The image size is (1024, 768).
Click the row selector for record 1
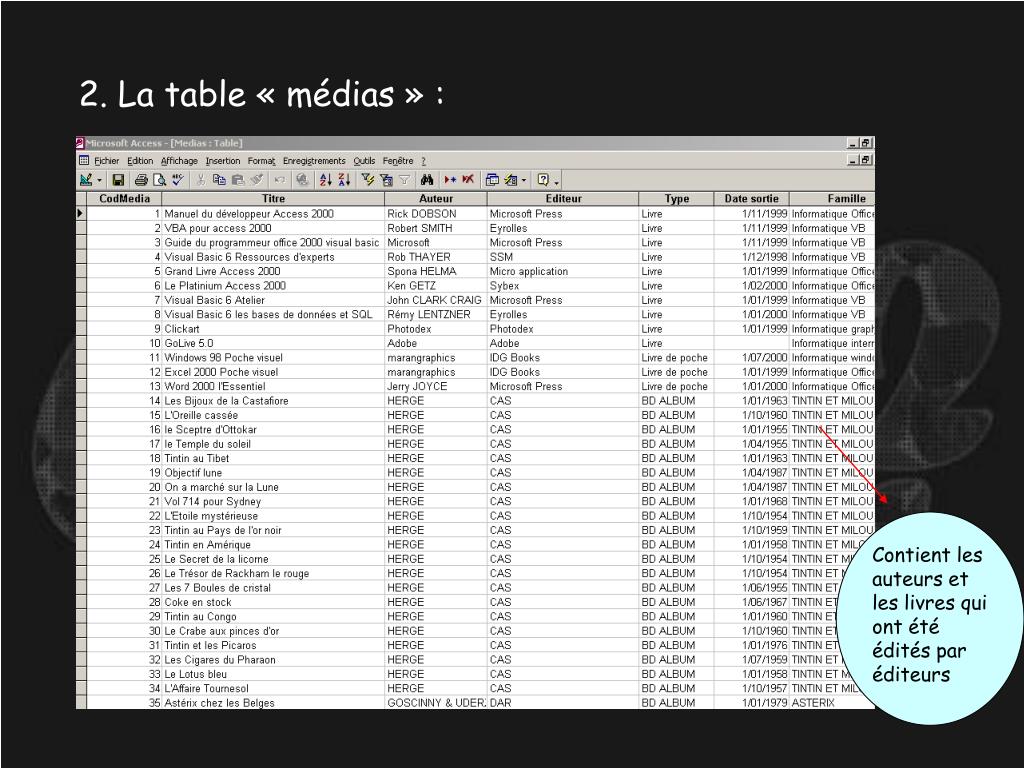[x=81, y=214]
